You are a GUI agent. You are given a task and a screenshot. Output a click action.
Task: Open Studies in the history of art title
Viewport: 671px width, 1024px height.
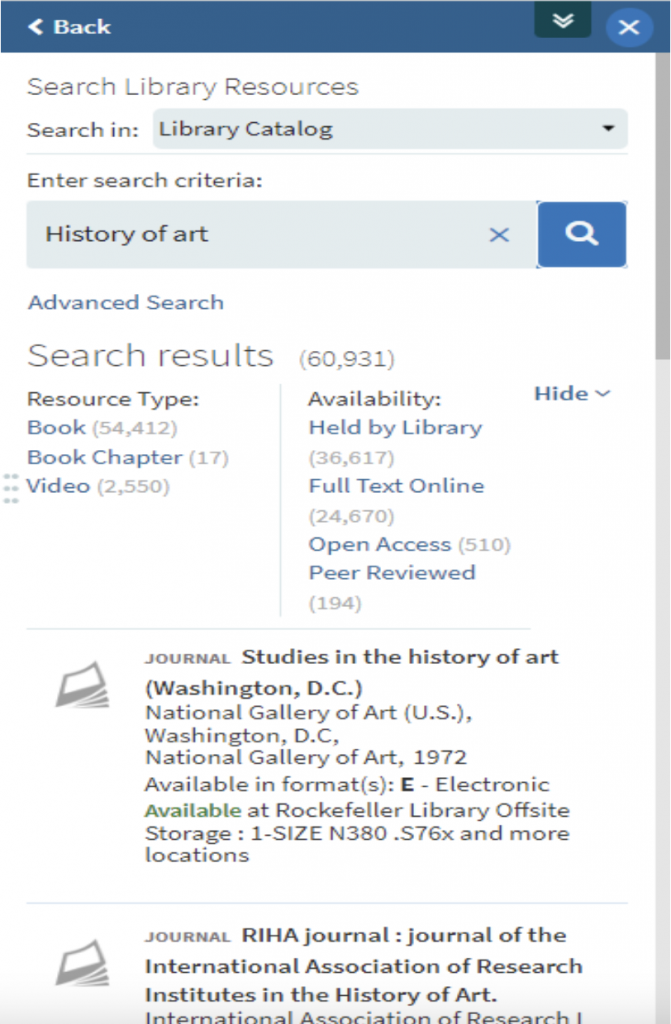[400, 658]
